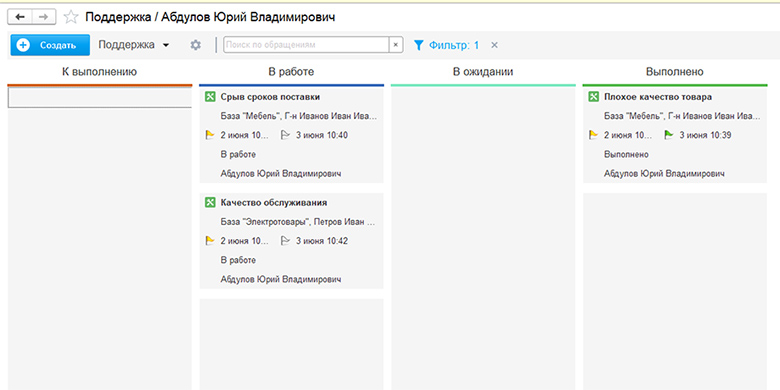Screen dimensions: 780x390
Task: Click yellow flag in Срыв сроков поставки card
Action: coord(210,135)
